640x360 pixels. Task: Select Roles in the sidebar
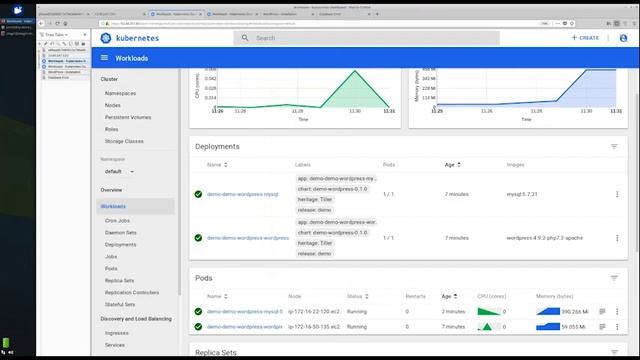[111, 129]
